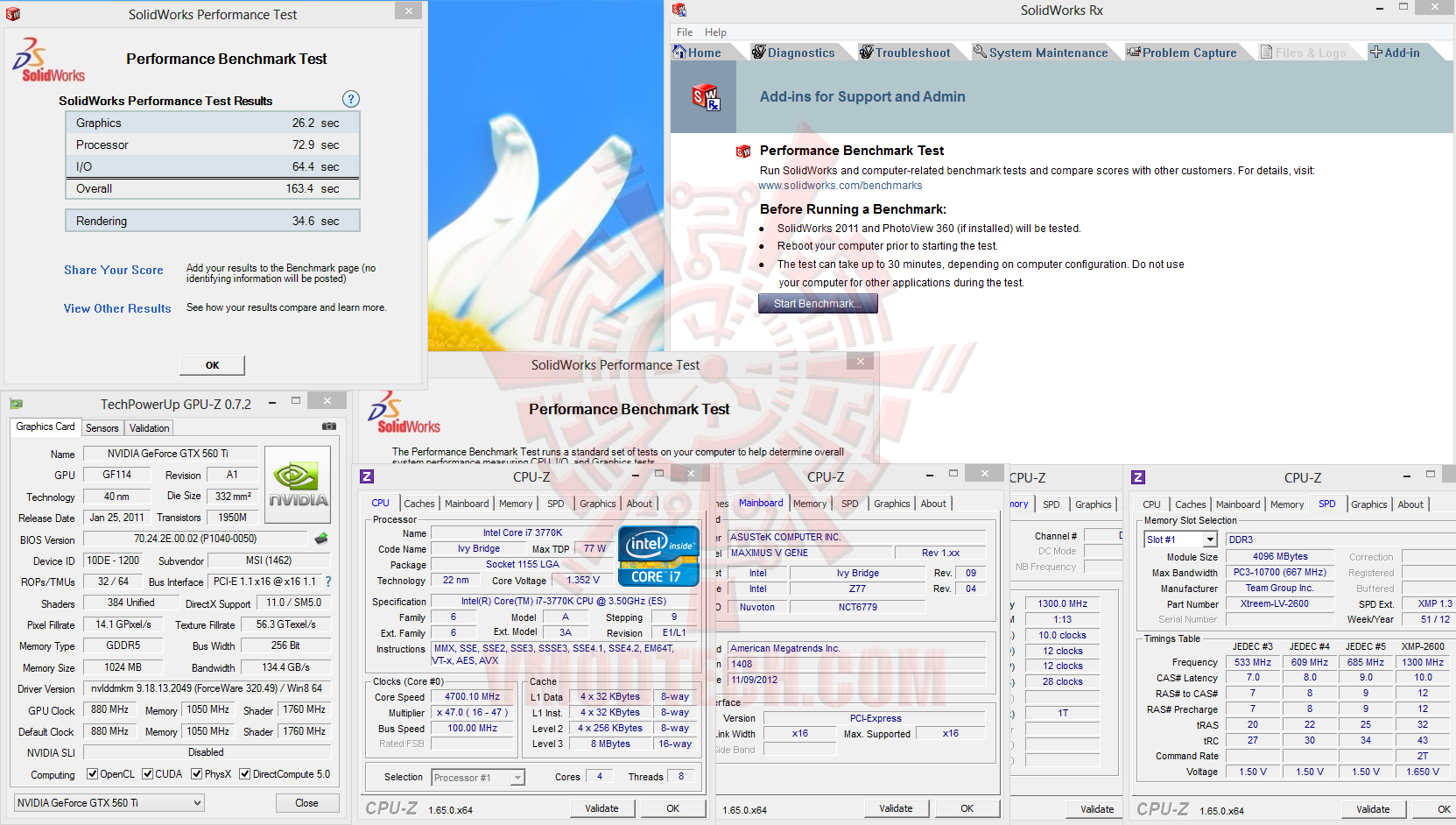This screenshot has width=1456, height=825.
Task: Click the GPU Name field showing GeForce GTX 560 Ti
Action: click(171, 454)
